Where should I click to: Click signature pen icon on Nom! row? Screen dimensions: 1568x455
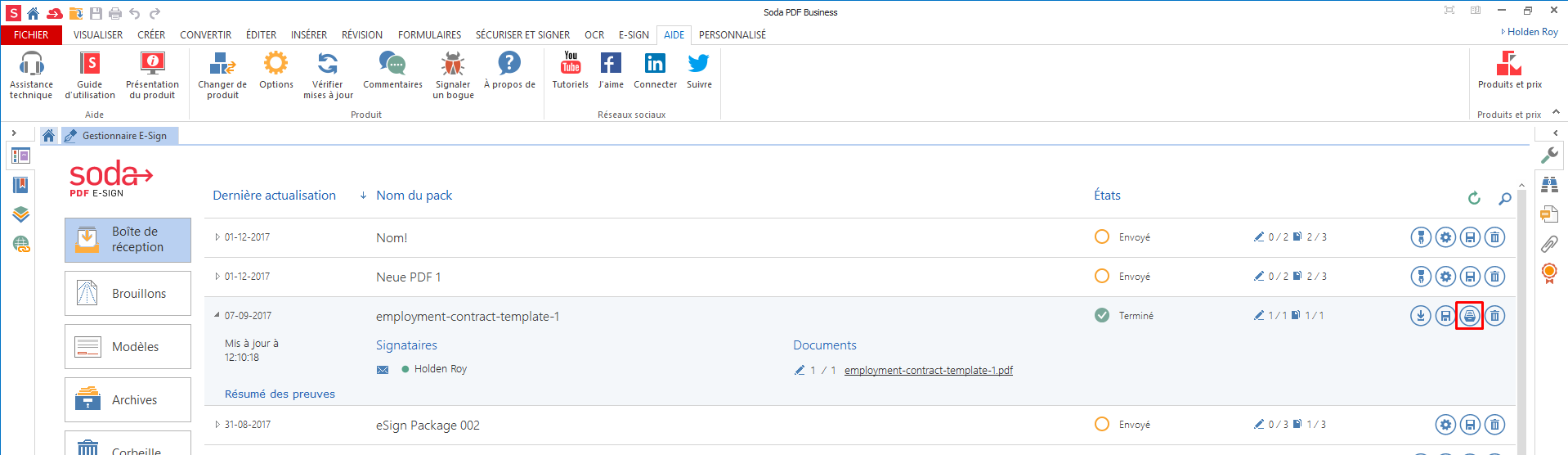[1421, 237]
